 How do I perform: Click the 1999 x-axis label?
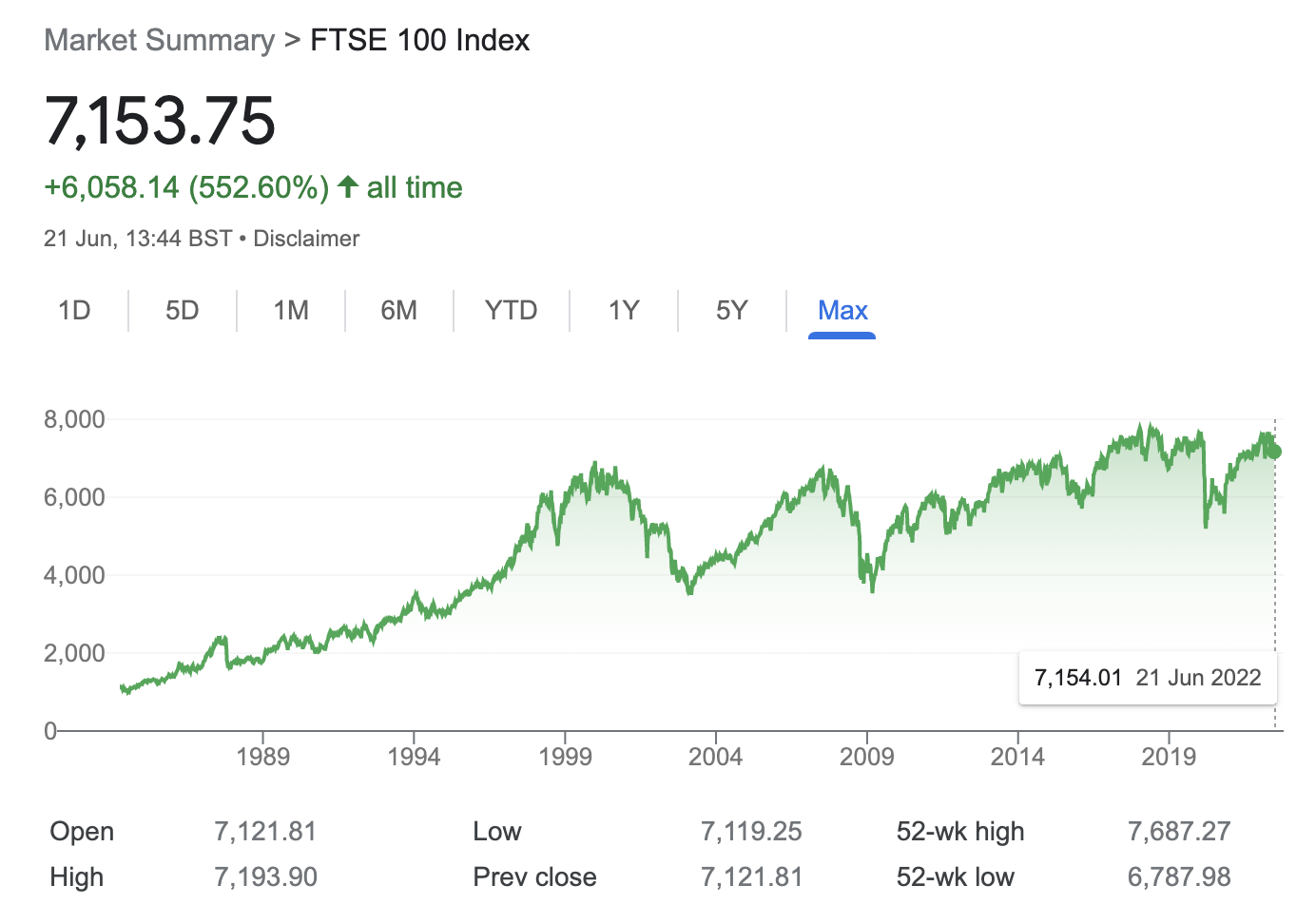(565, 757)
